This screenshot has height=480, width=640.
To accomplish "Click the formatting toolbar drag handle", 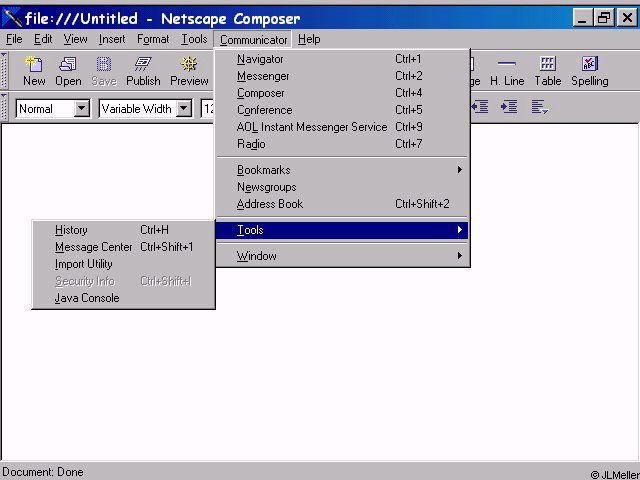I will point(4,107).
